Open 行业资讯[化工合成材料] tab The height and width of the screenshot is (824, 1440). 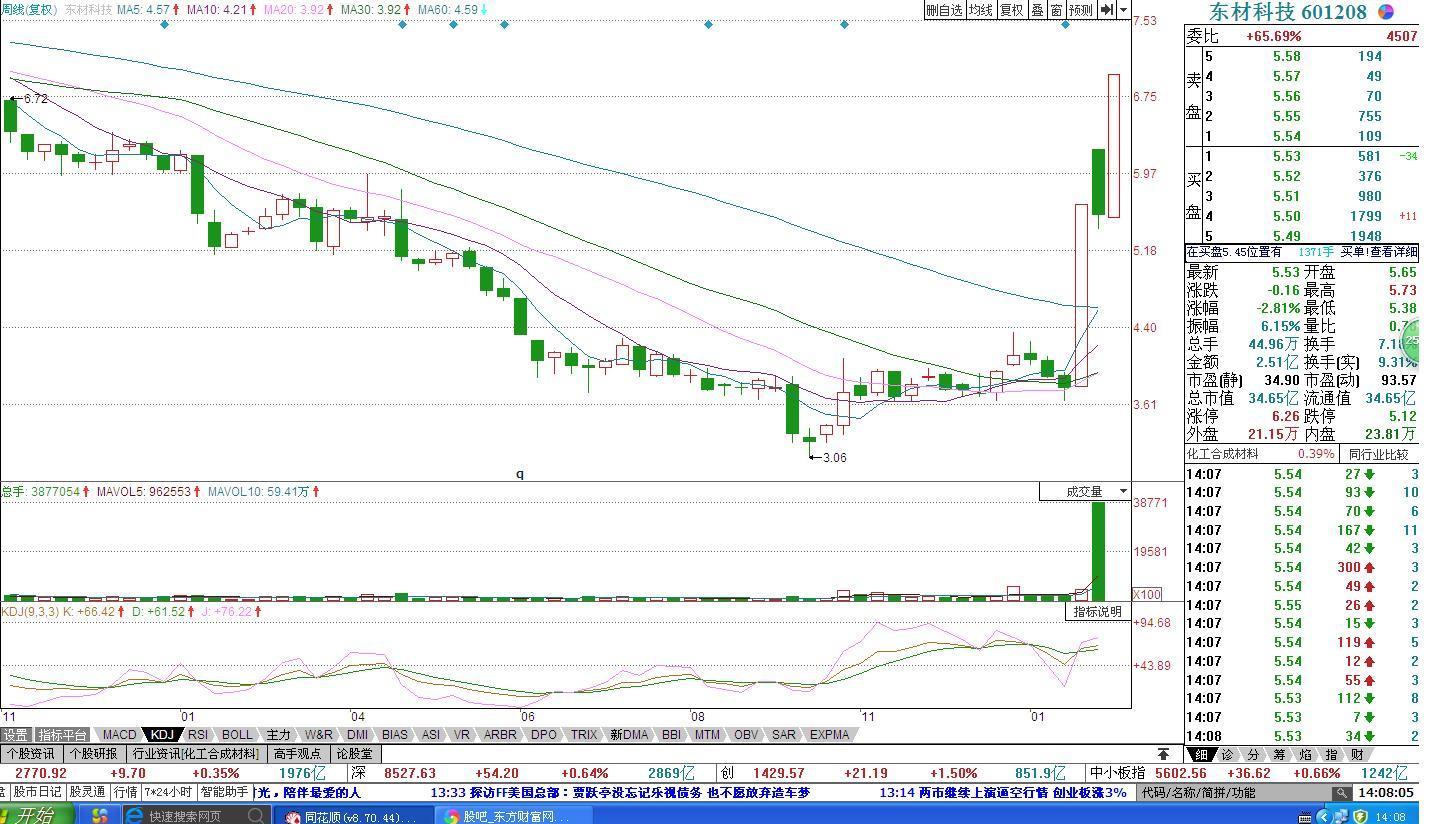pyautogui.click(x=196, y=754)
